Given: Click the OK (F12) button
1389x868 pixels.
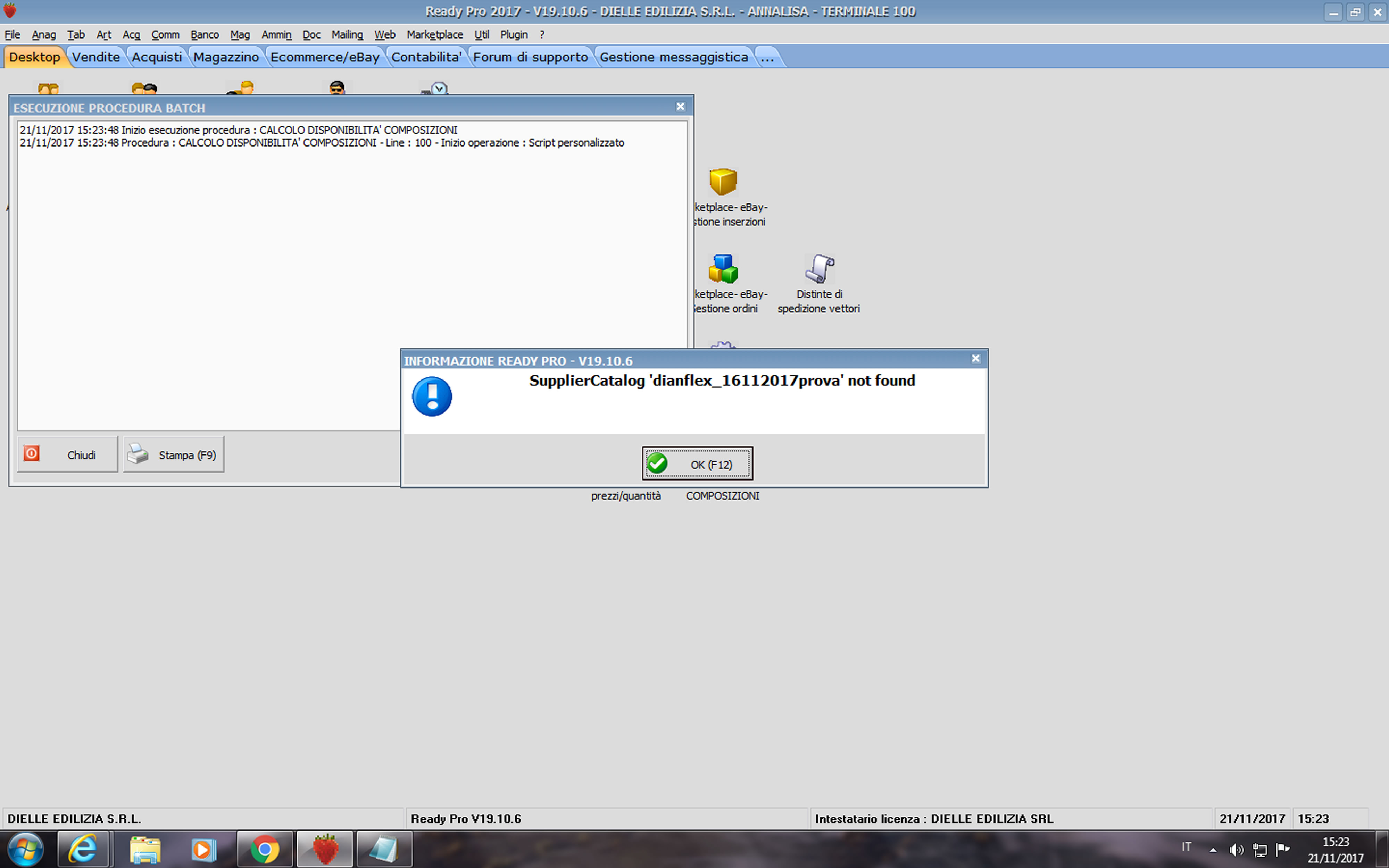Looking at the screenshot, I should [697, 463].
